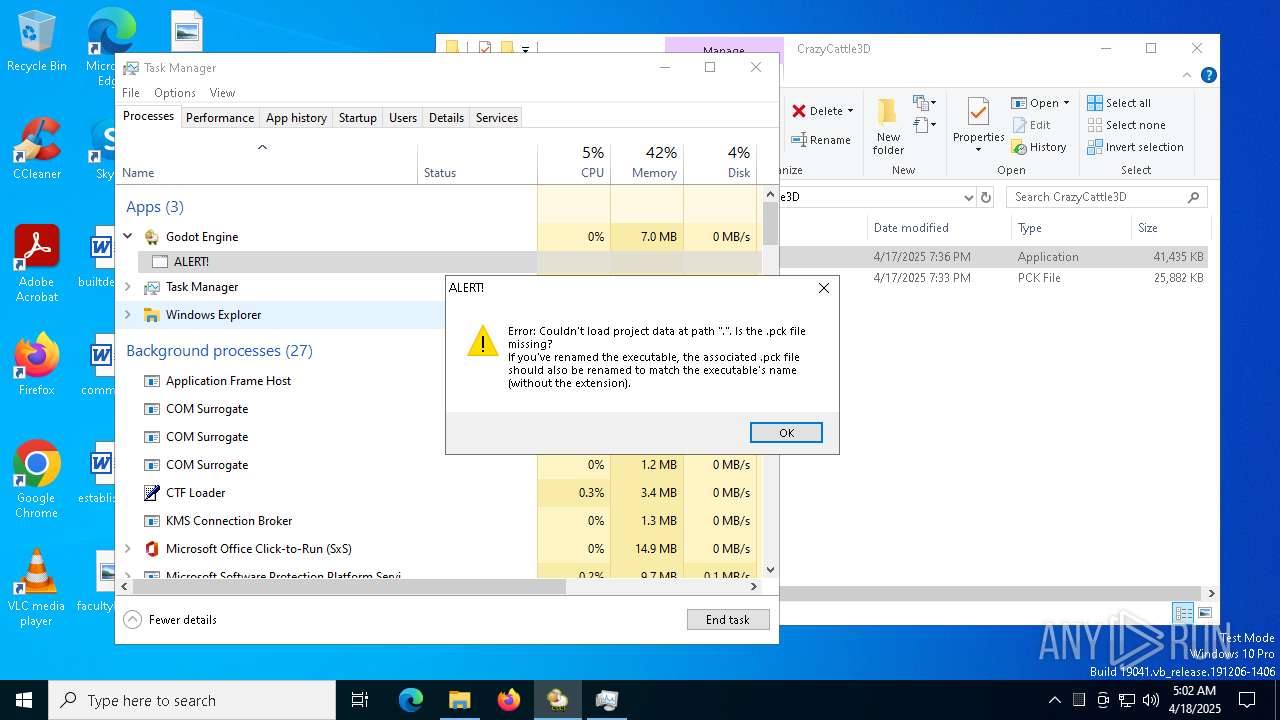Screen dimensions: 1280x720
Task: Click Edit in Explorer ribbon
Action: 1032,125
